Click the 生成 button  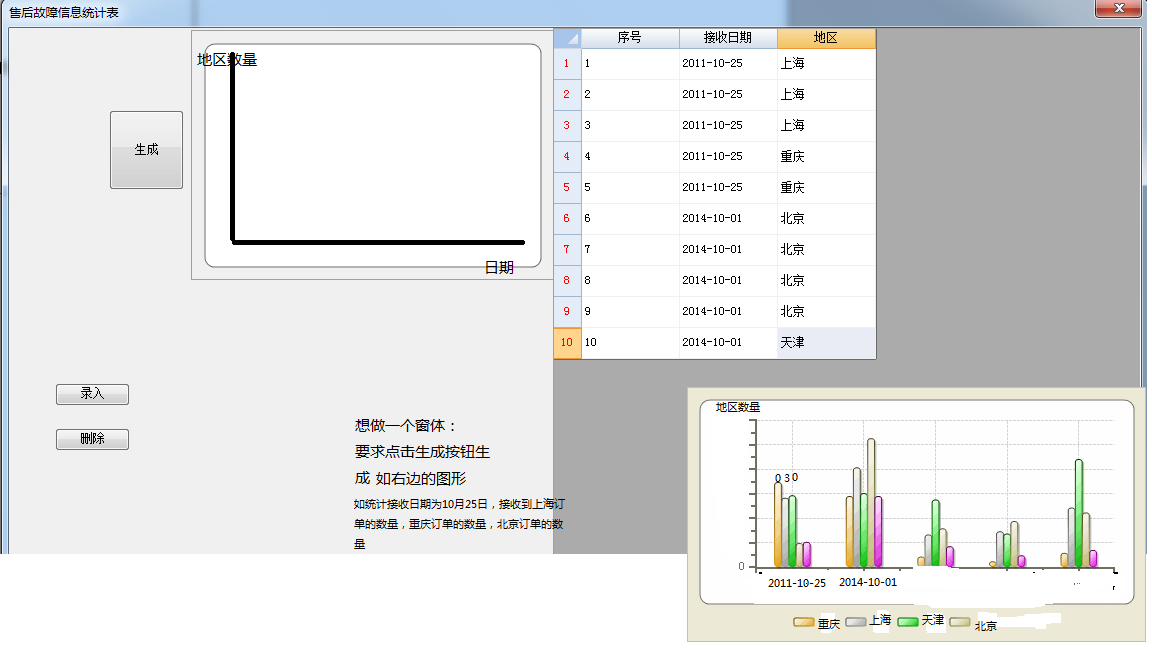(146, 150)
